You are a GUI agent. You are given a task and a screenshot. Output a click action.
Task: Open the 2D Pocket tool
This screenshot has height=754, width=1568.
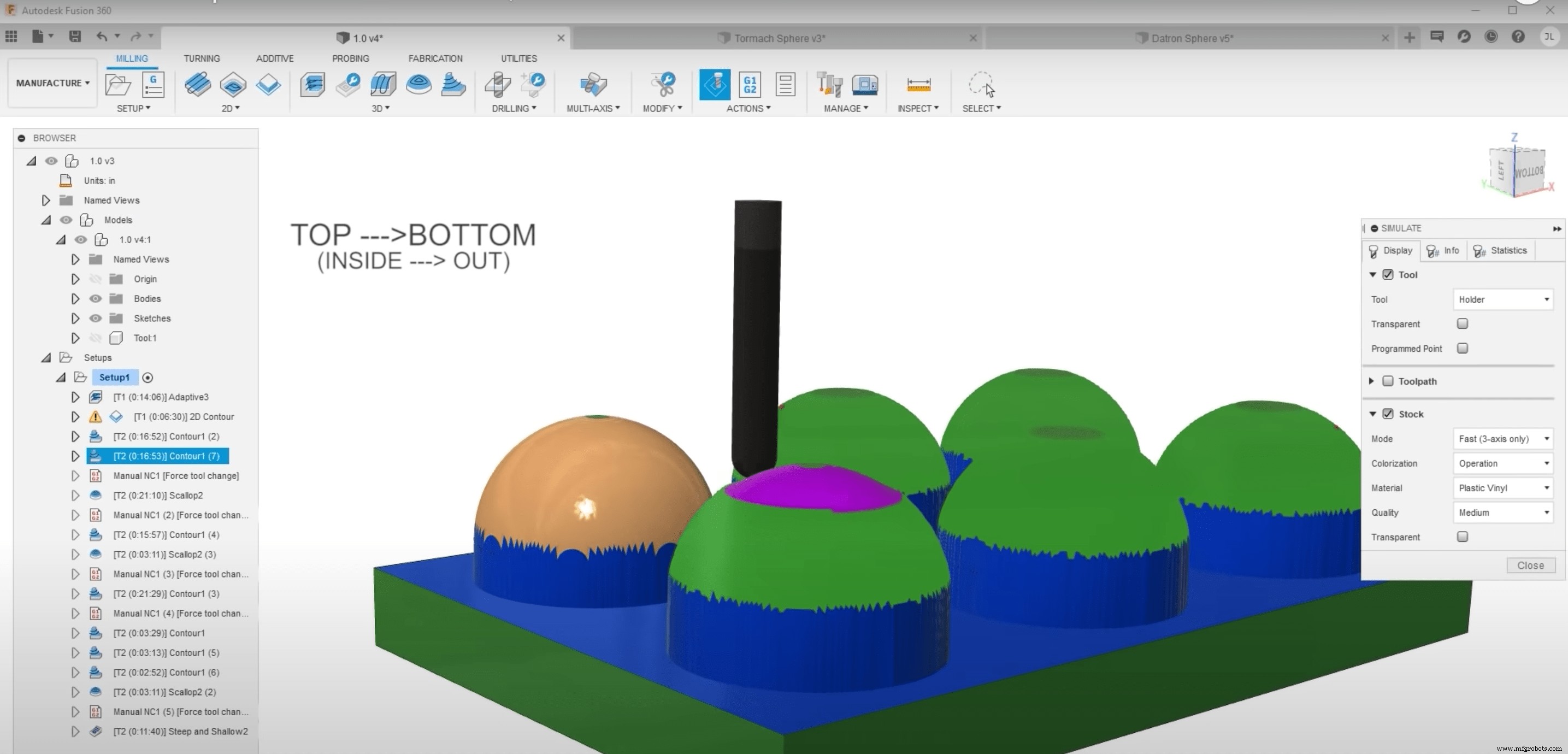(233, 85)
